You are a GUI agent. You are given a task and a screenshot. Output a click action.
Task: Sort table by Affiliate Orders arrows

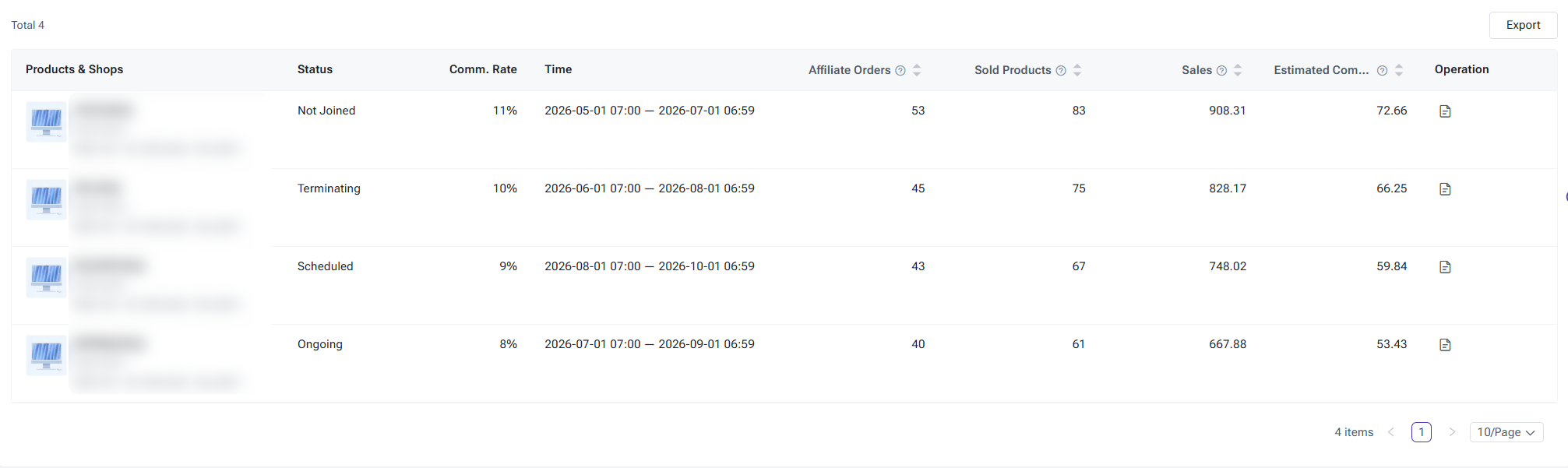(x=917, y=70)
